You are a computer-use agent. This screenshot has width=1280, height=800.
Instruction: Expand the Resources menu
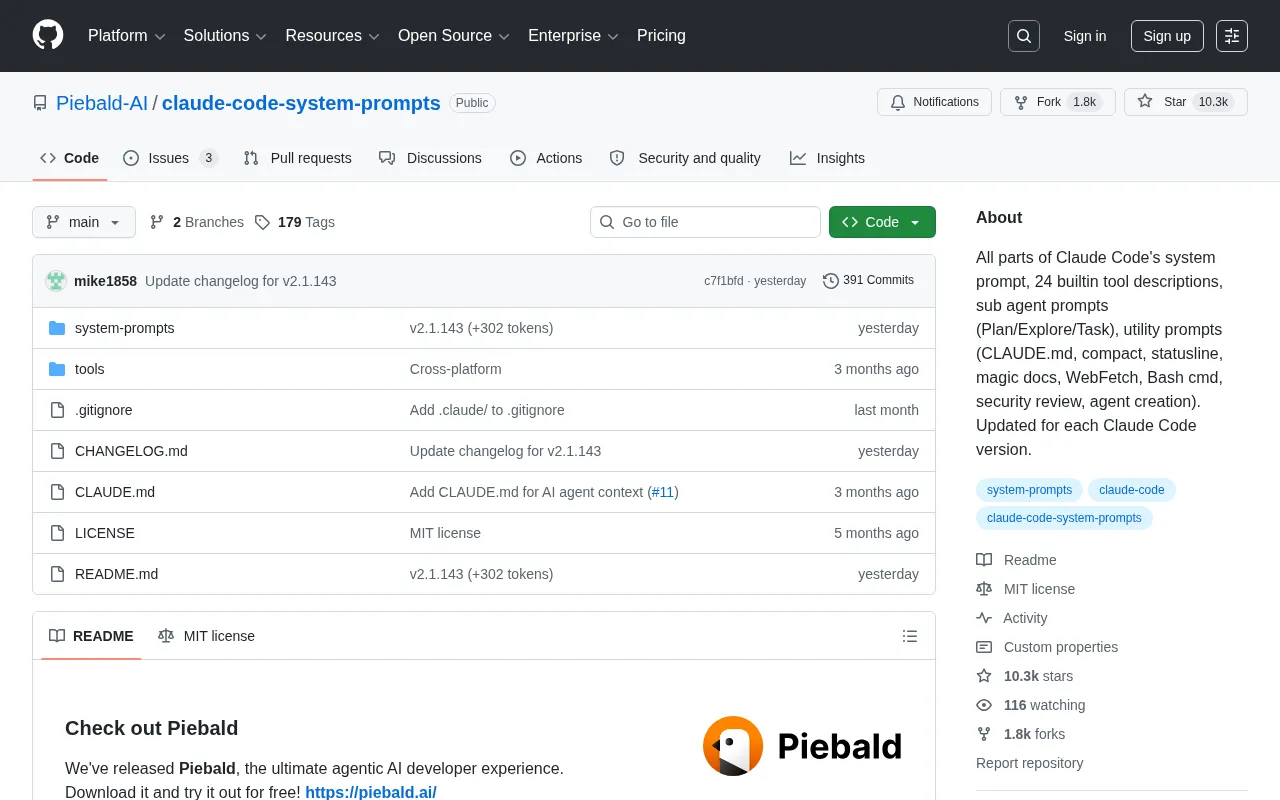click(x=332, y=36)
